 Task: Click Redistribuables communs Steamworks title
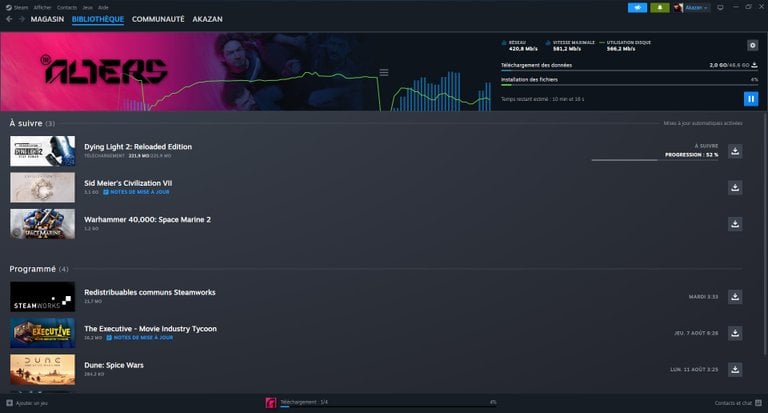point(149,292)
